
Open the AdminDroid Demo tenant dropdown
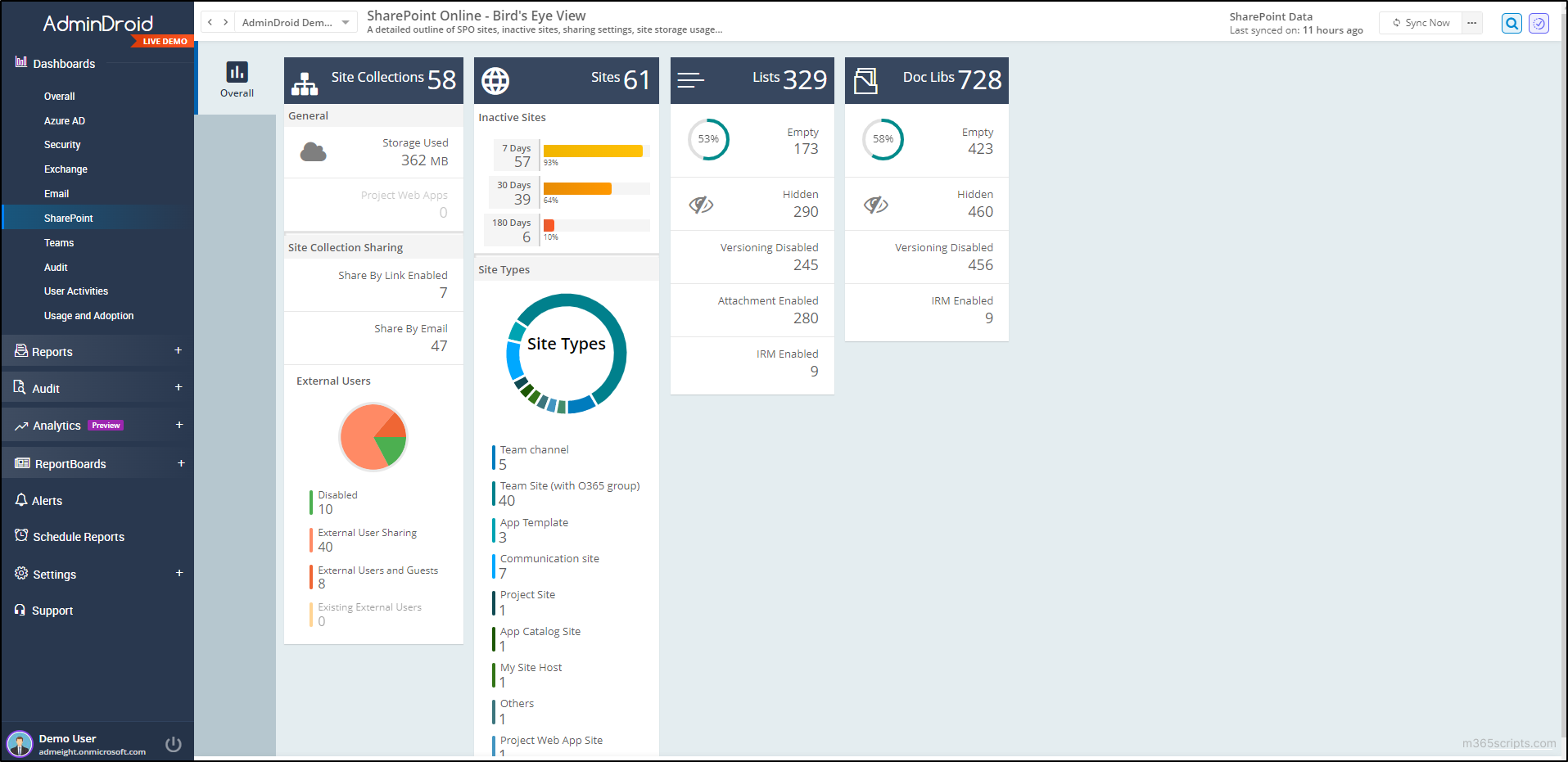(x=296, y=22)
